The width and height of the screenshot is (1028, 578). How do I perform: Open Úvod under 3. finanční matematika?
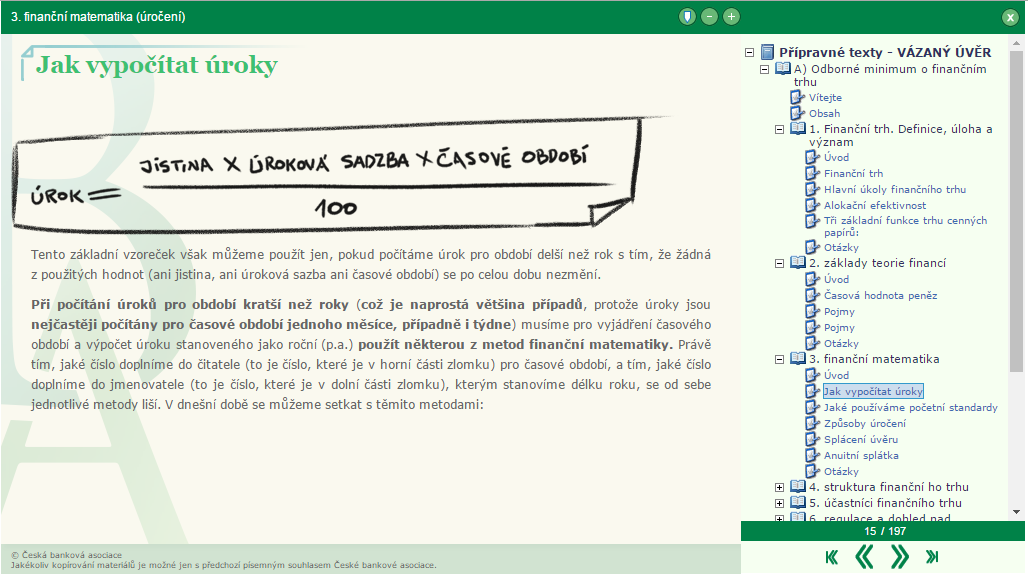tap(837, 375)
